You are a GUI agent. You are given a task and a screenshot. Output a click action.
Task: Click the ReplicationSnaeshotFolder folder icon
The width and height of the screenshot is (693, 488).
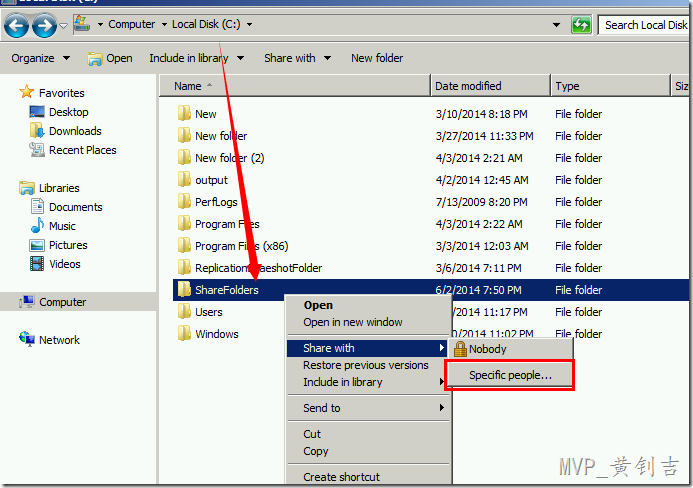(x=184, y=267)
